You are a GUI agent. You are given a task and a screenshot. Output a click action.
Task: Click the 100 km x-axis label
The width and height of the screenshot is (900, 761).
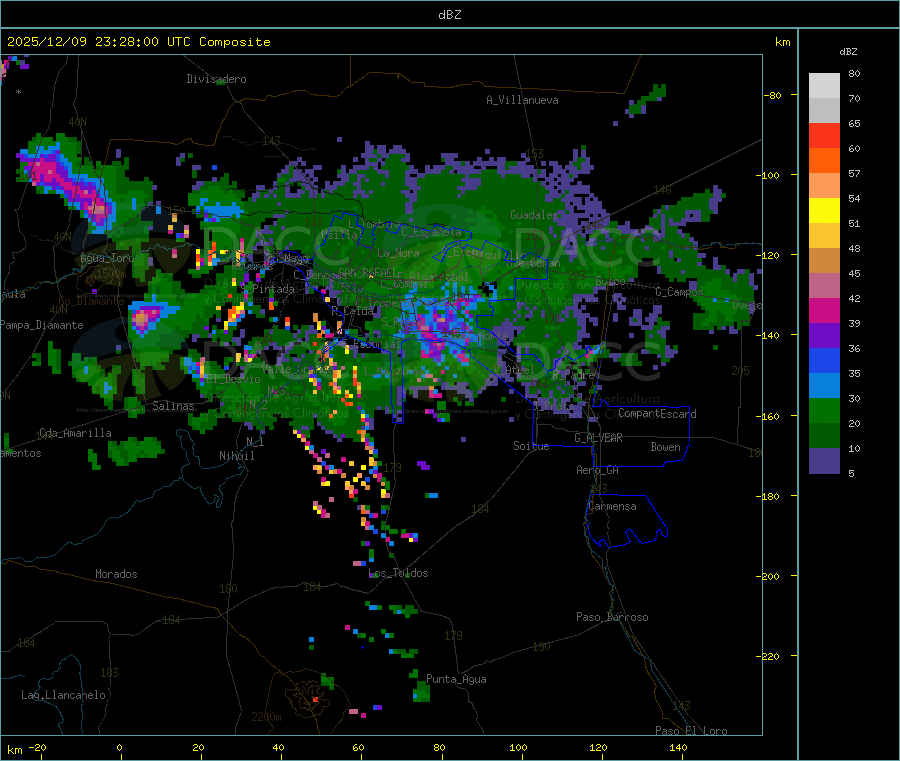[518, 747]
